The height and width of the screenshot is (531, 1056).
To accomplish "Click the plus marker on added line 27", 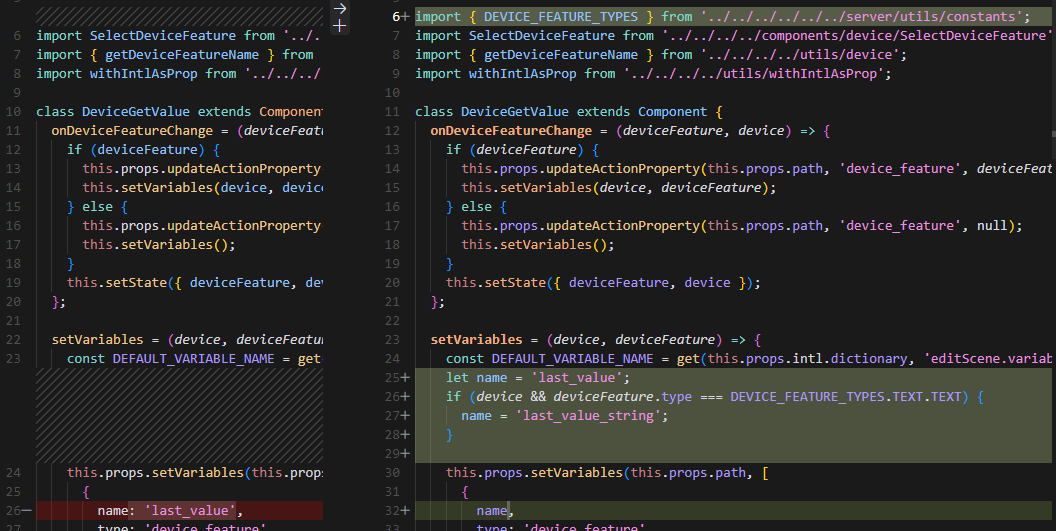I will (x=404, y=416).
